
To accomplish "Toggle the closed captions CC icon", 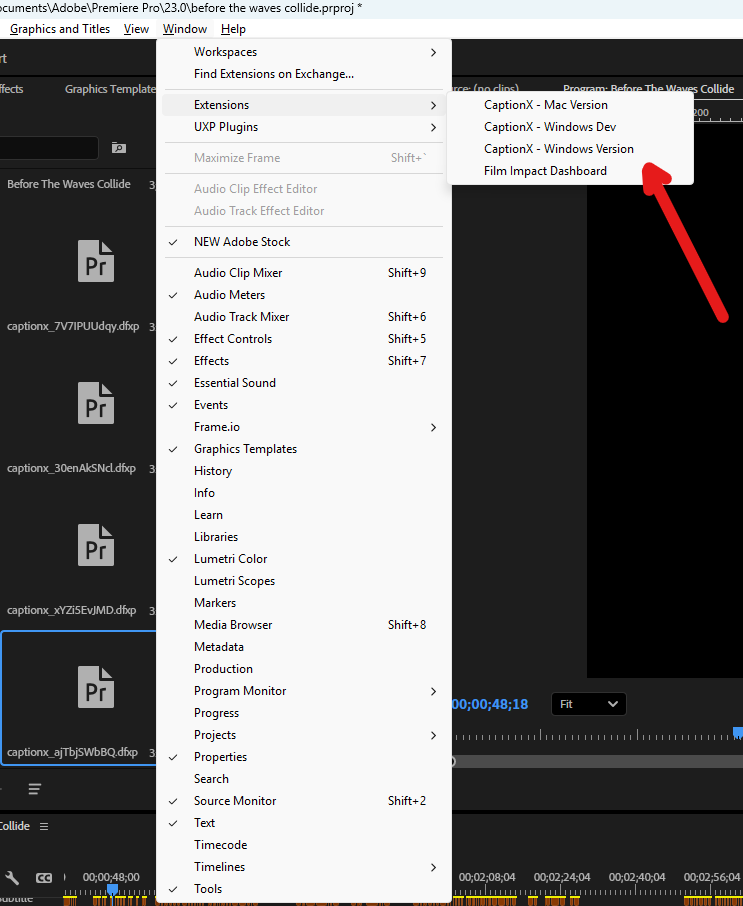I will (x=44, y=878).
